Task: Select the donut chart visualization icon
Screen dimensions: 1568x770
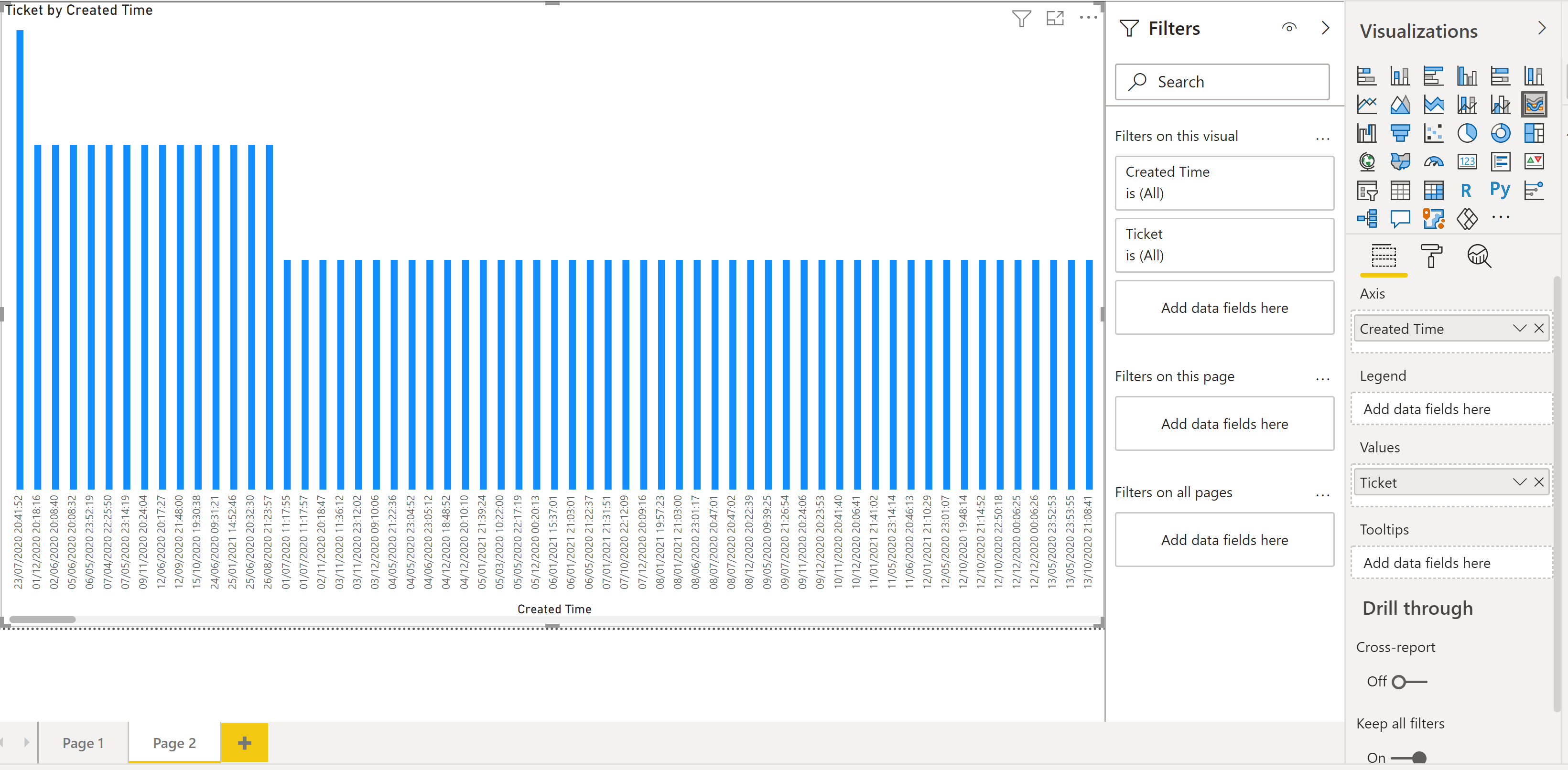Action: pyautogui.click(x=1501, y=133)
